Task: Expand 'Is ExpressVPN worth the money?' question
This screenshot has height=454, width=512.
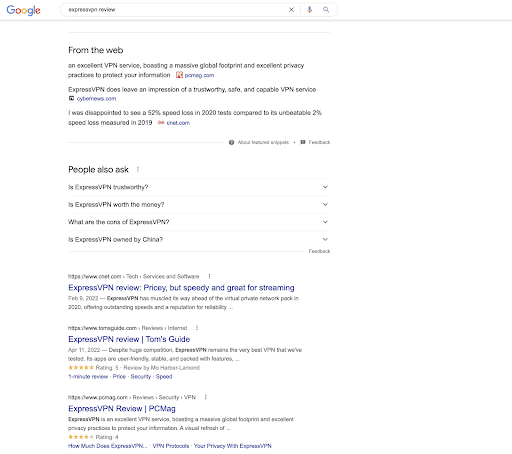Action: (199, 204)
